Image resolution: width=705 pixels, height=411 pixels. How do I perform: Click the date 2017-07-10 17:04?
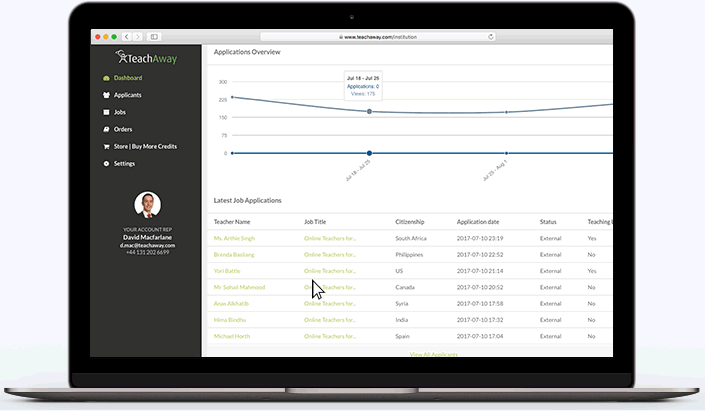point(480,336)
